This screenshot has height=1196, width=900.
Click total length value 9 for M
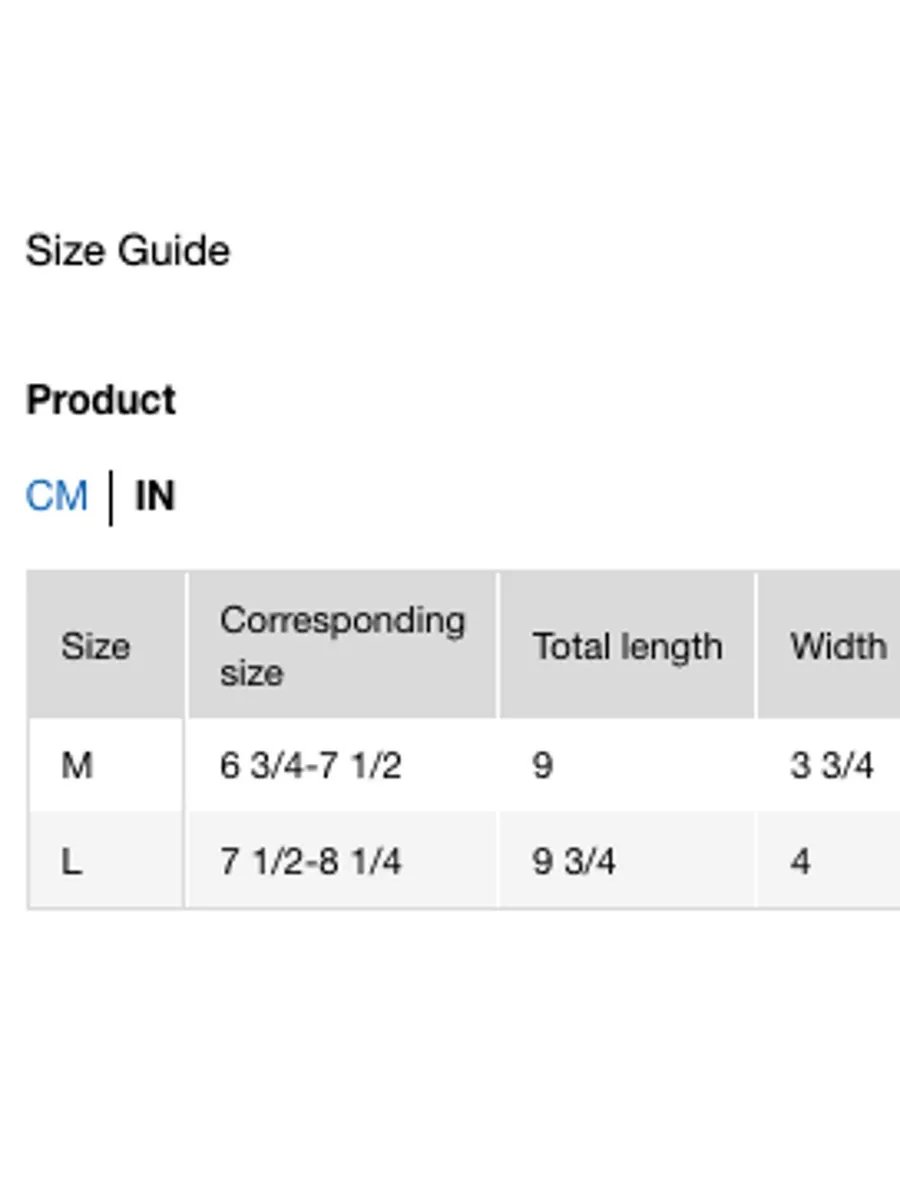coord(542,765)
